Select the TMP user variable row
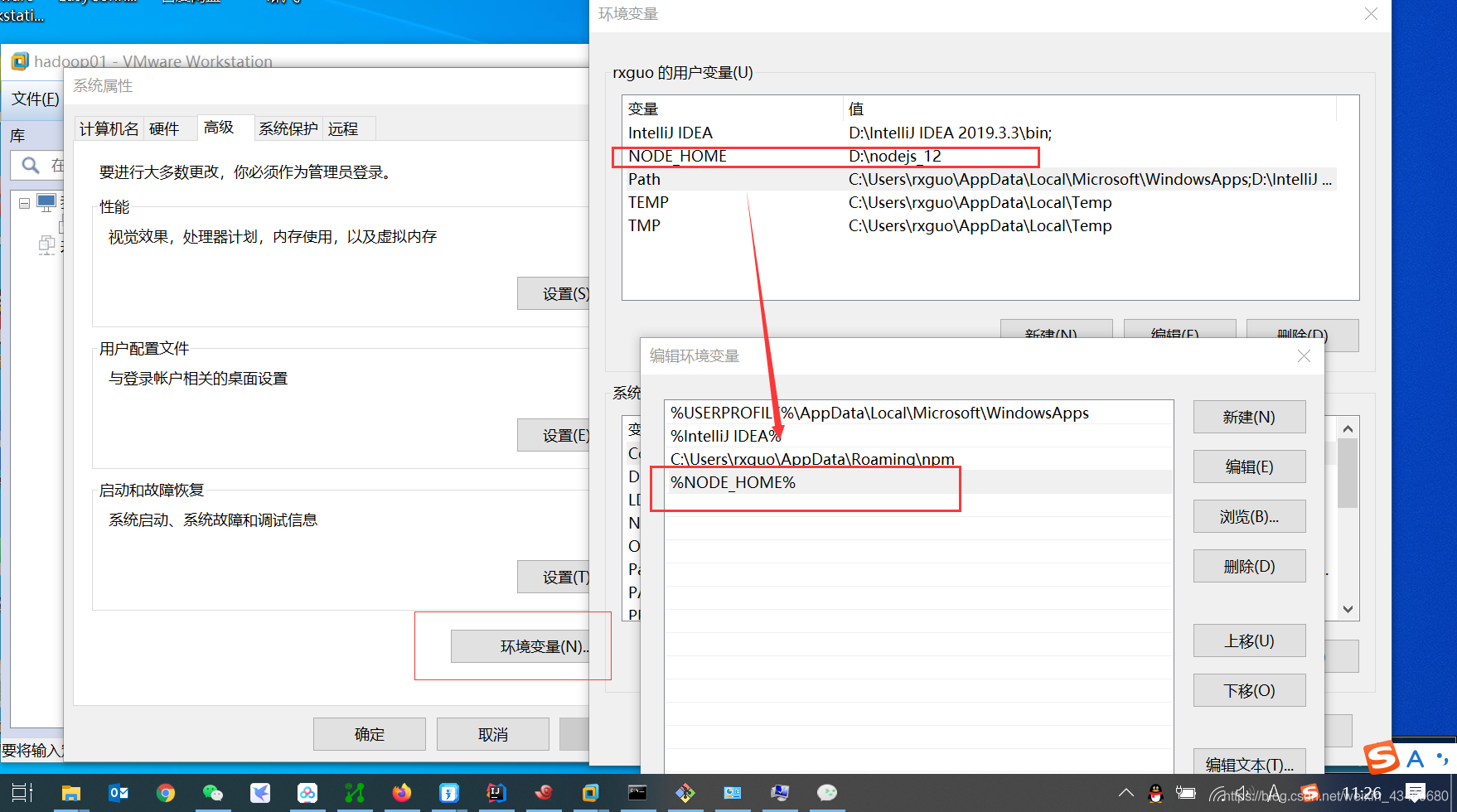Screen dimensions: 1457x812 [980, 225]
